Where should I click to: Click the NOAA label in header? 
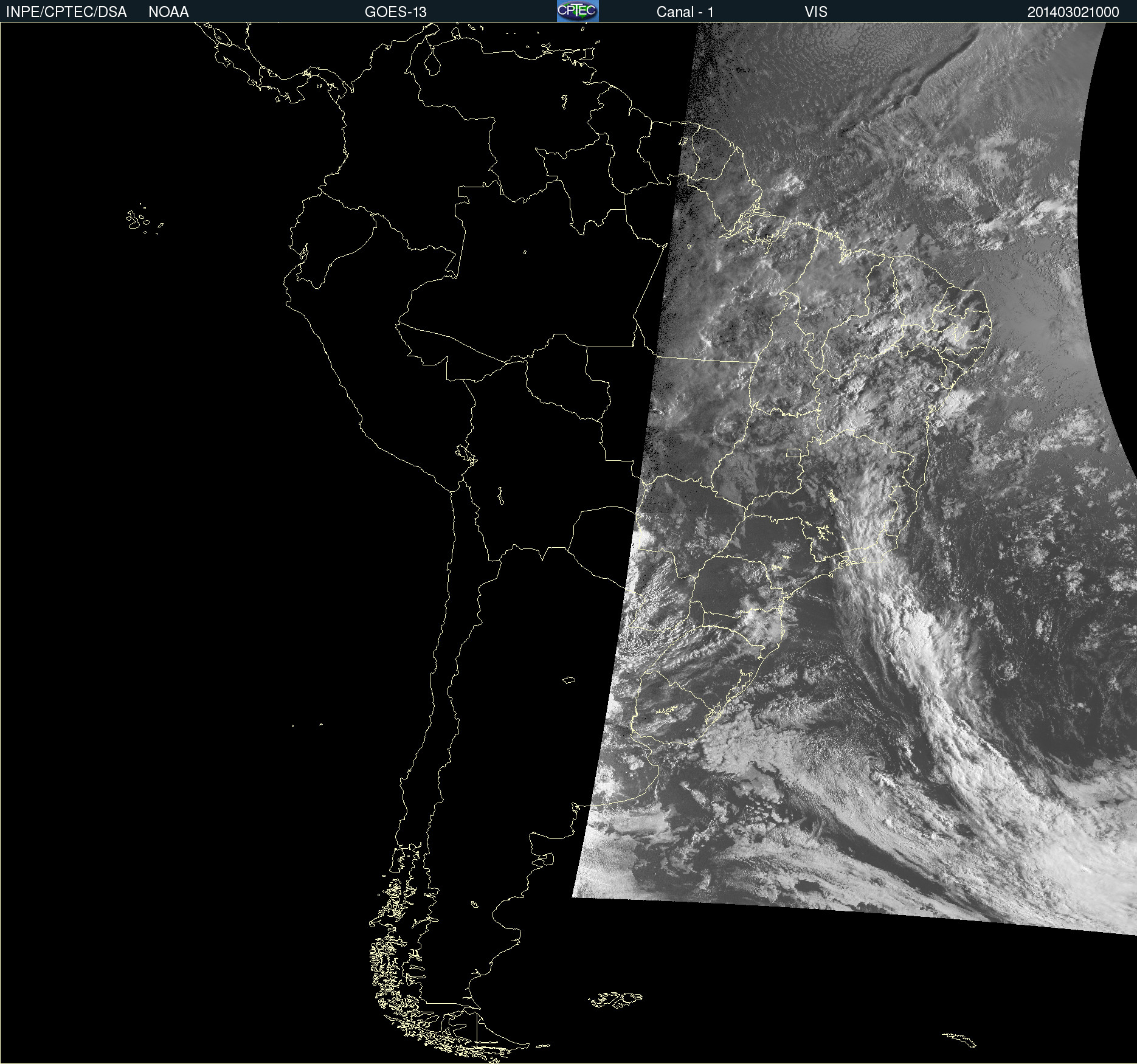(168, 12)
